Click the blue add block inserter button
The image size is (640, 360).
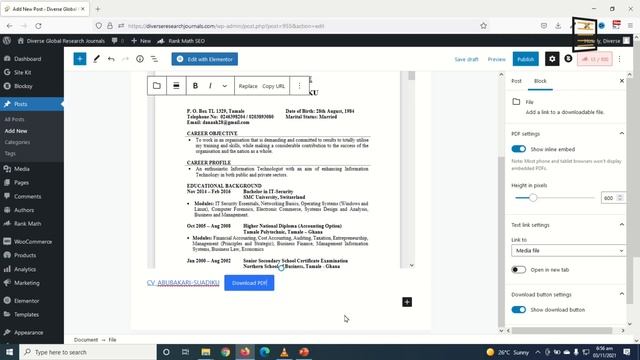80,59
